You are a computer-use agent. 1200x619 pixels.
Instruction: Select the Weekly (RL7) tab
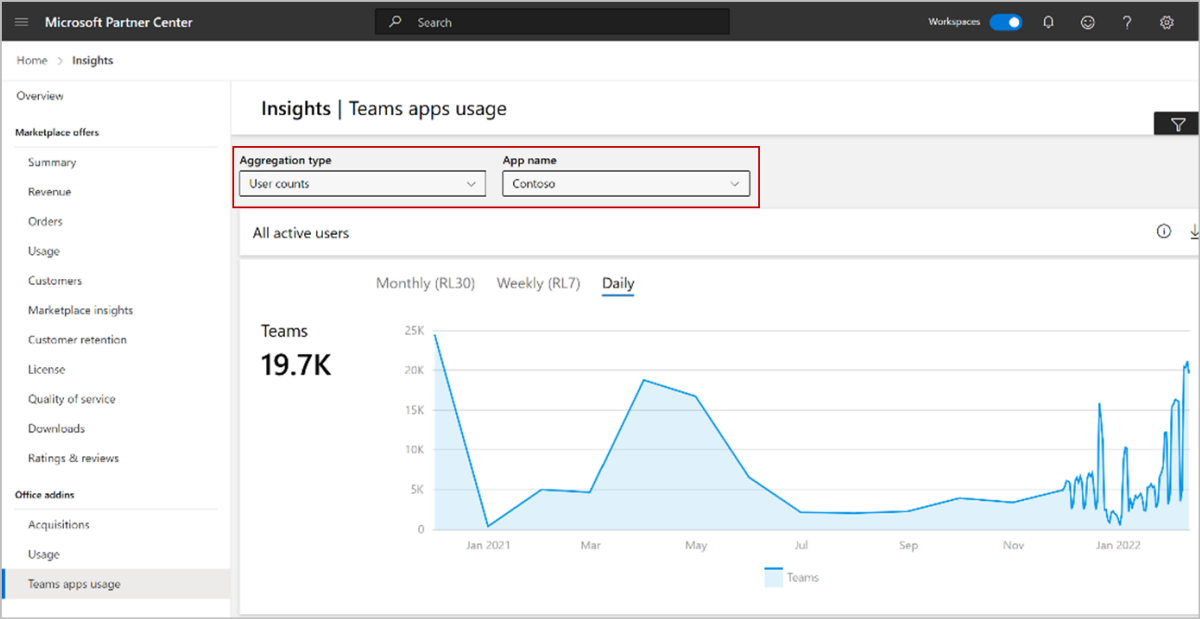coord(538,283)
